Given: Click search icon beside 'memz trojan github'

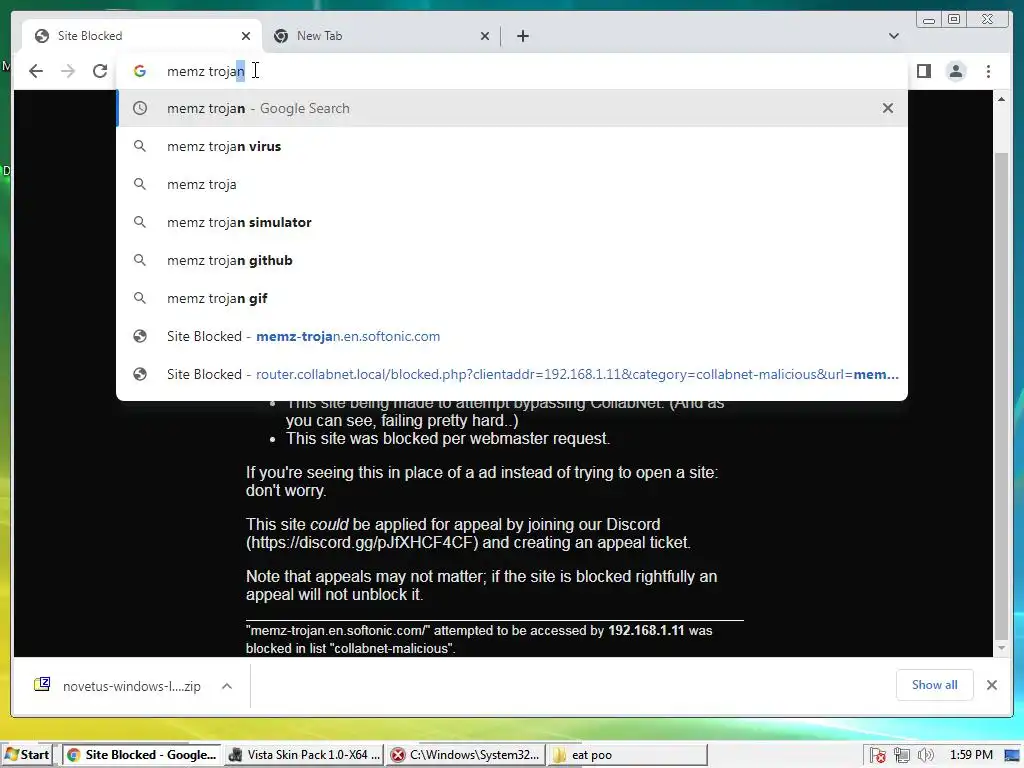Looking at the screenshot, I should click(x=140, y=260).
